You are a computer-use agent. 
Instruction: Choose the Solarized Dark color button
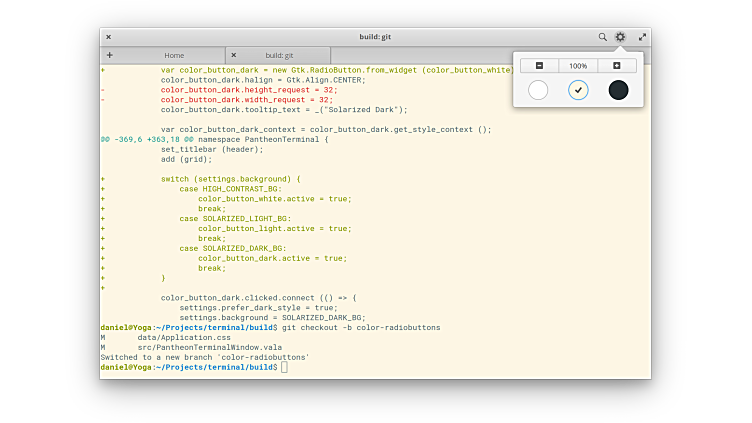pyautogui.click(x=618, y=90)
